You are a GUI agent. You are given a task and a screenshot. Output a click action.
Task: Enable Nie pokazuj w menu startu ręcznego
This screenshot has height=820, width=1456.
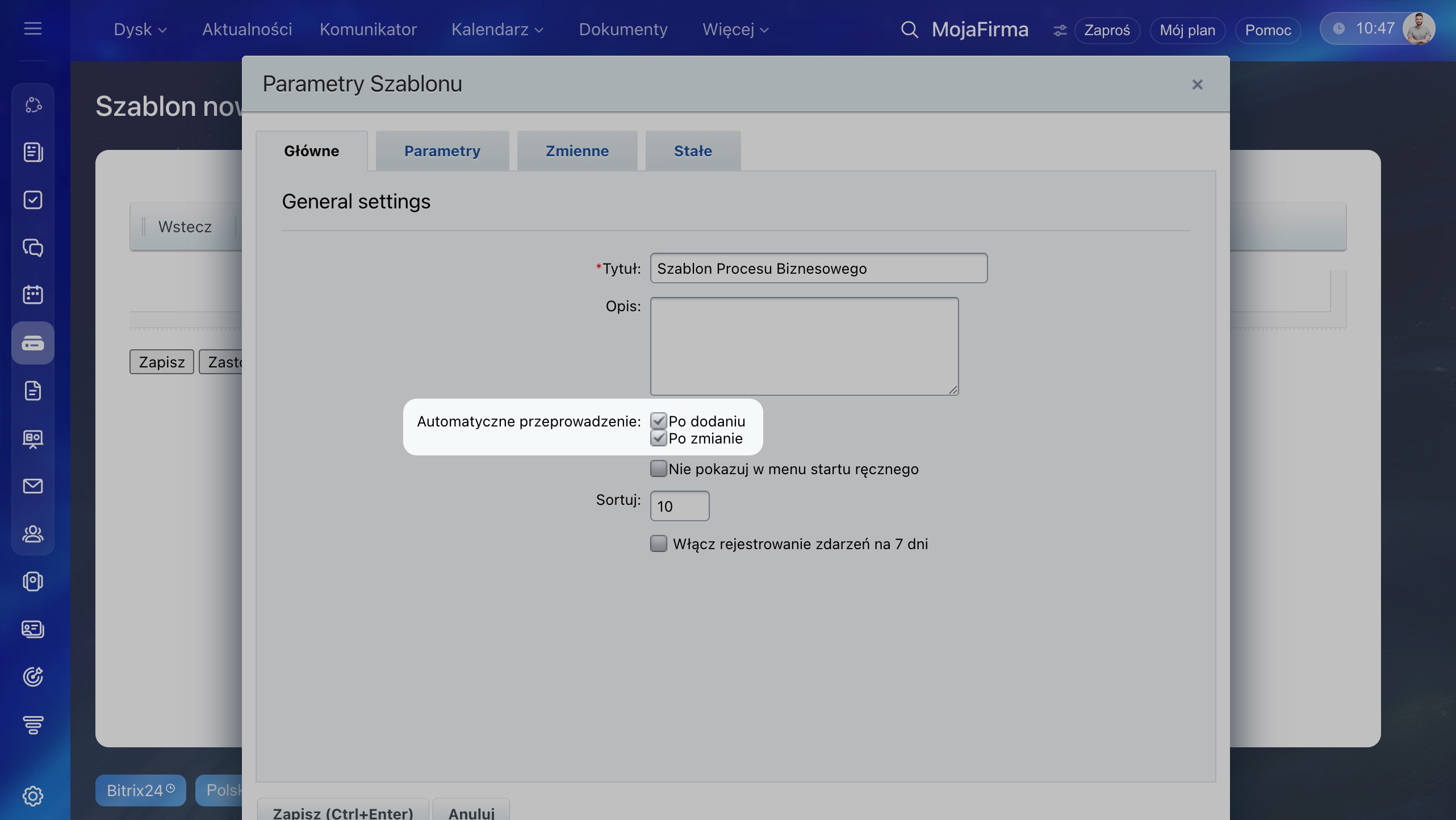658,468
